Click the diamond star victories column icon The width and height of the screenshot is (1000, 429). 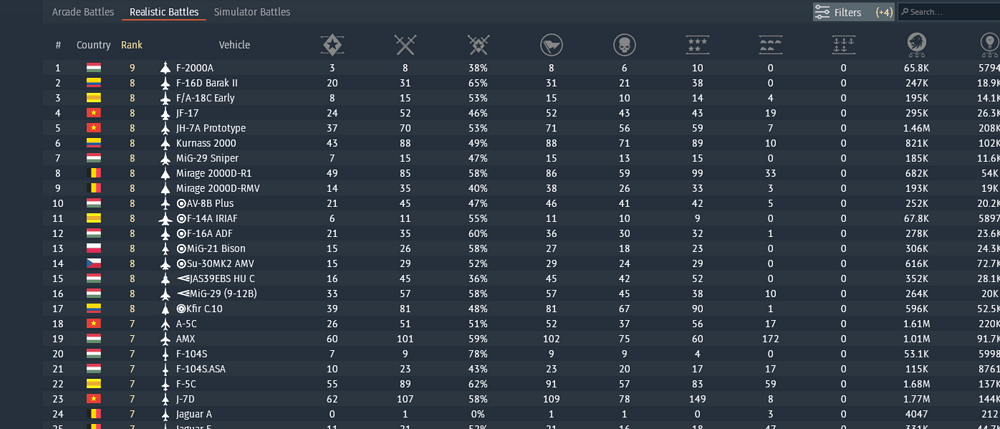332,44
